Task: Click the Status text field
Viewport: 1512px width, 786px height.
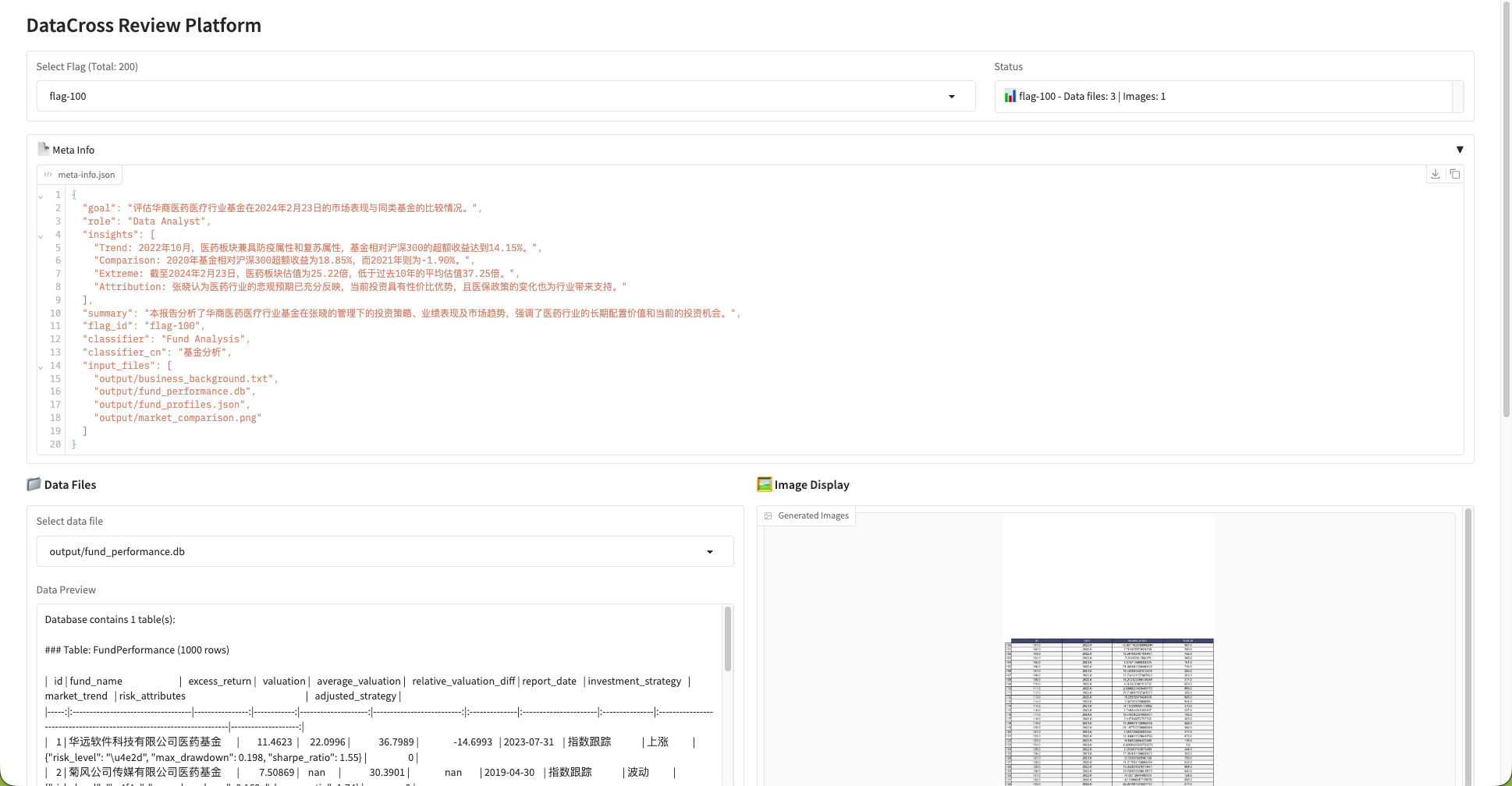Action: click(x=1223, y=97)
